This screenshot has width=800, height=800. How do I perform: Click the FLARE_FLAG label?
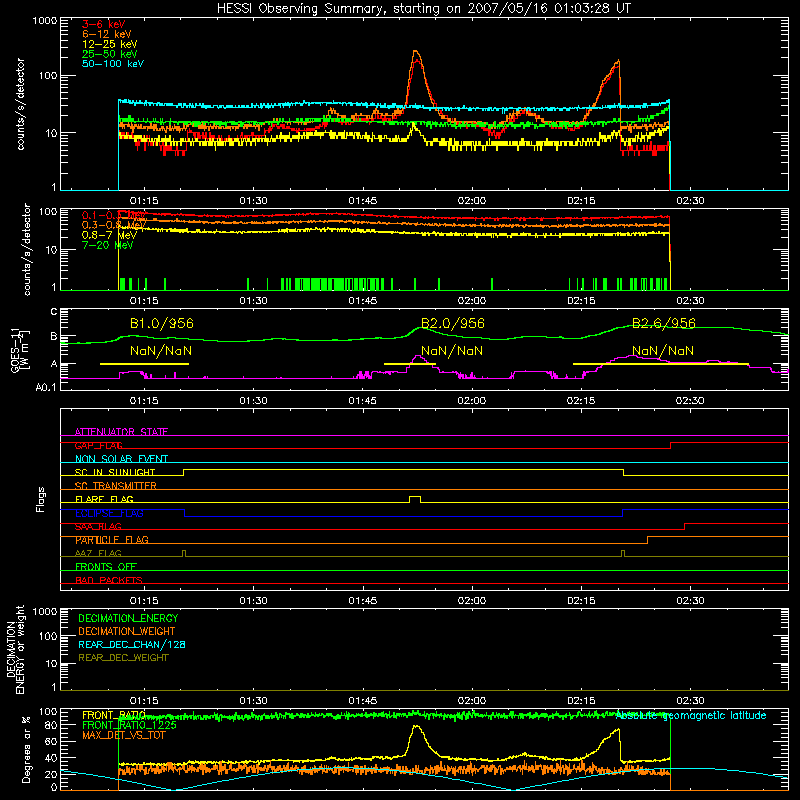104,499
